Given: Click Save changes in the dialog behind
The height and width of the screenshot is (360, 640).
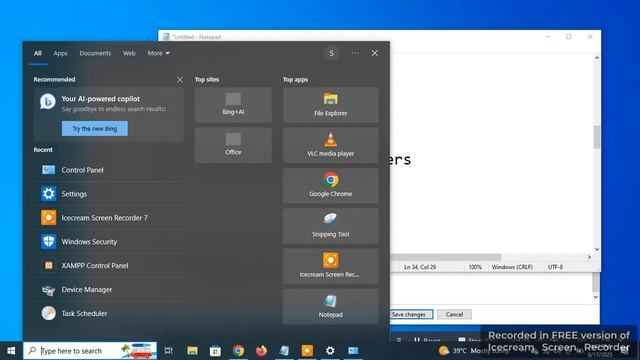Looking at the screenshot, I should point(410,314).
